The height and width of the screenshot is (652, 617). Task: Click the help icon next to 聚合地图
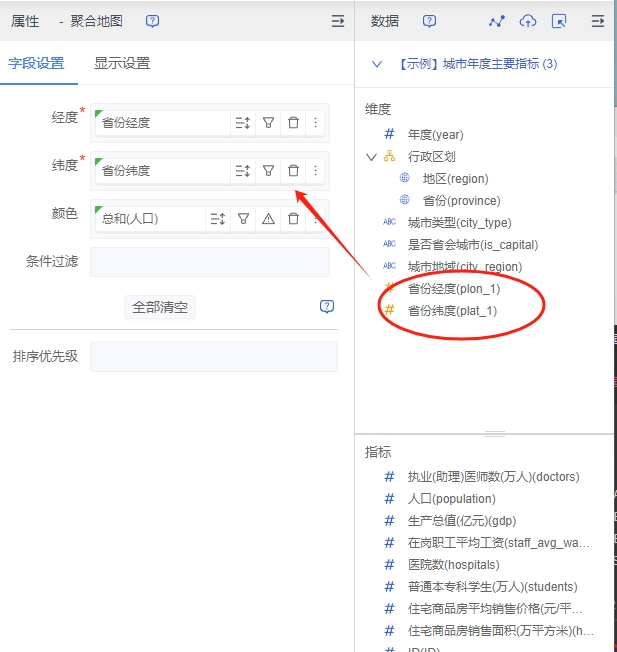point(152,21)
